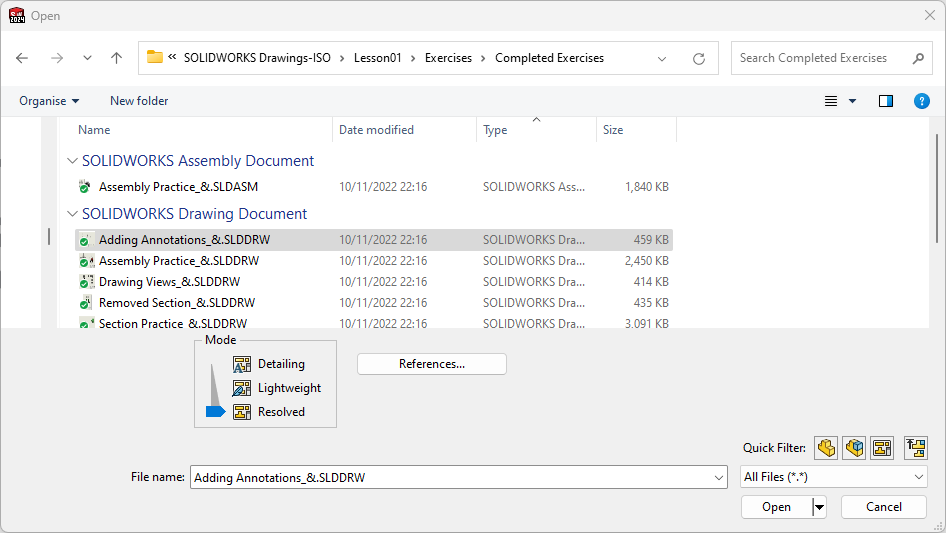Select Detailing mode icon
This screenshot has height=533, width=946.
click(x=242, y=364)
